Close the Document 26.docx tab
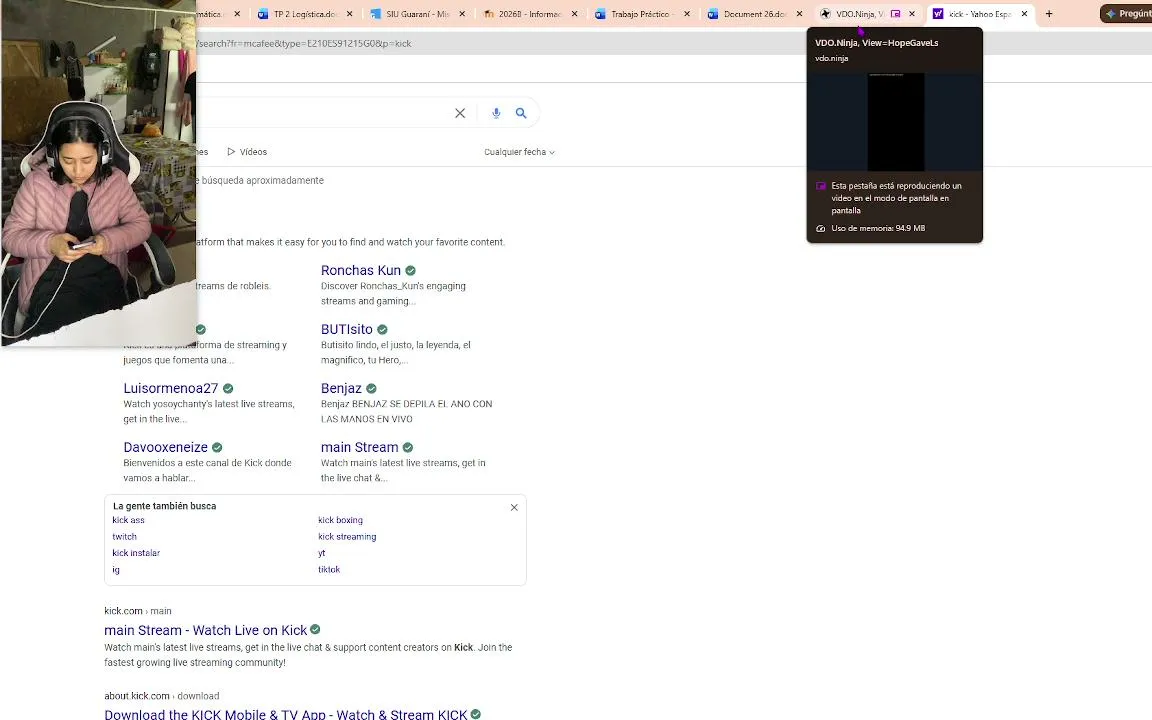Viewport: 1152px width, 720px height. 799,14
